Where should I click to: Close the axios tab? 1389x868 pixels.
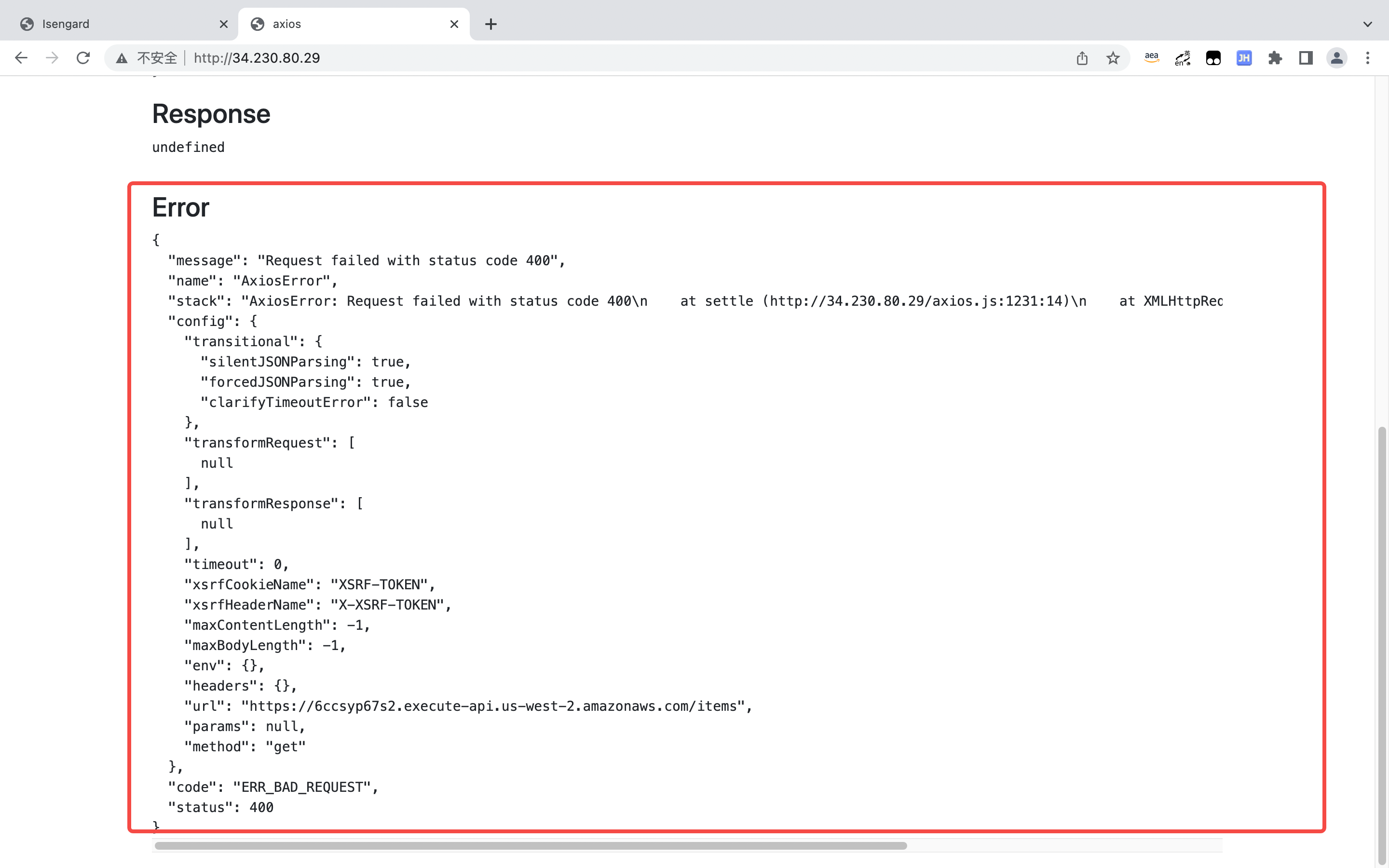(454, 24)
